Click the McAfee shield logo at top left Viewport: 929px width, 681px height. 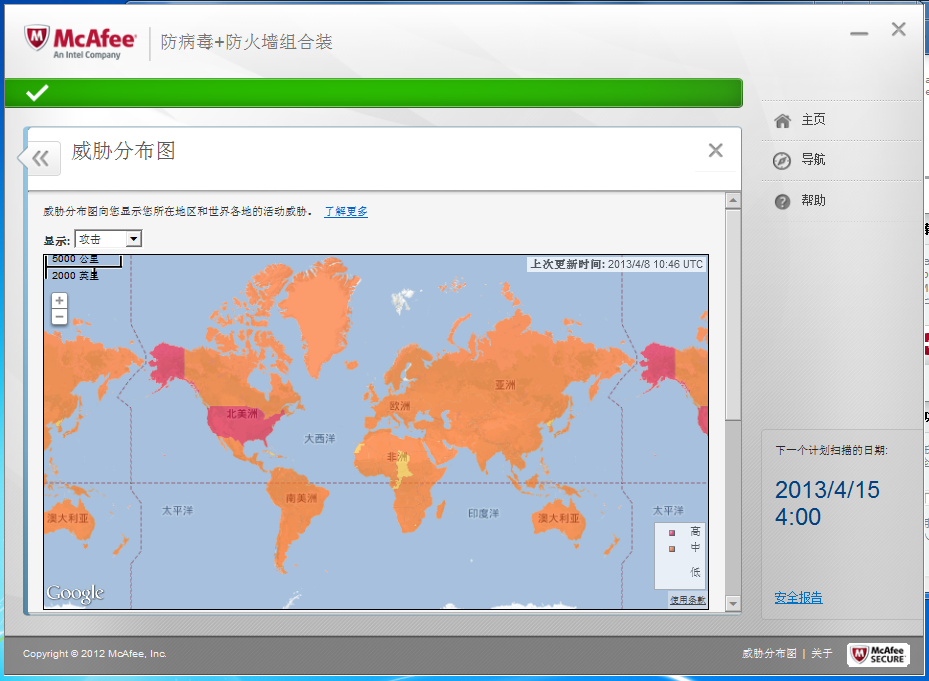pyautogui.click(x=38, y=39)
